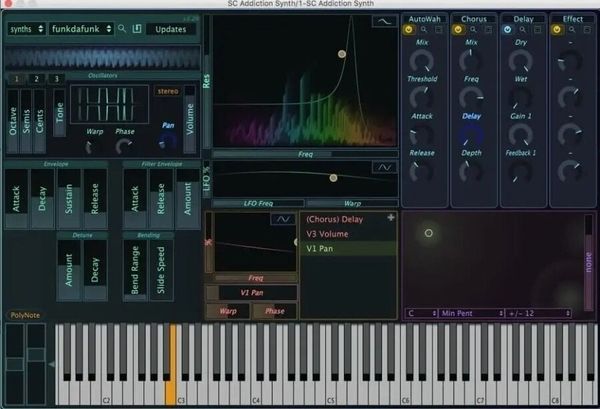Click the V1 Pan modulation target field

click(x=251, y=293)
